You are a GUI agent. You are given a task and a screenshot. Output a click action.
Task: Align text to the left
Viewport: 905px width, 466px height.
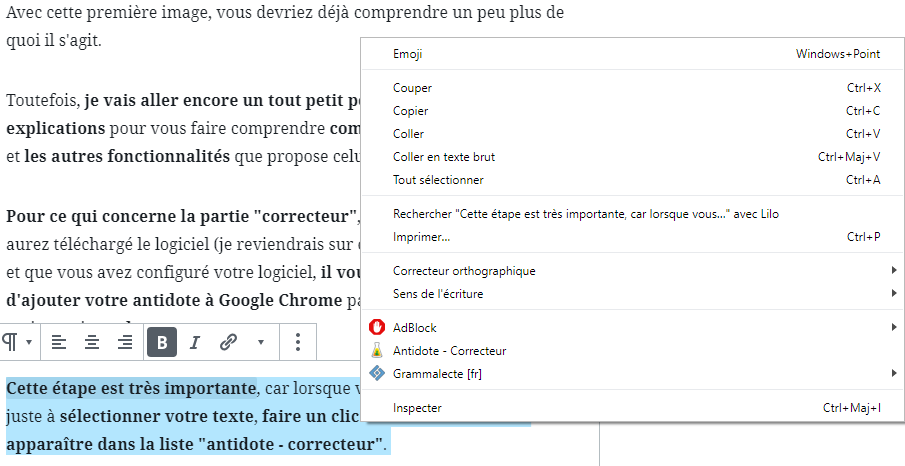59,342
